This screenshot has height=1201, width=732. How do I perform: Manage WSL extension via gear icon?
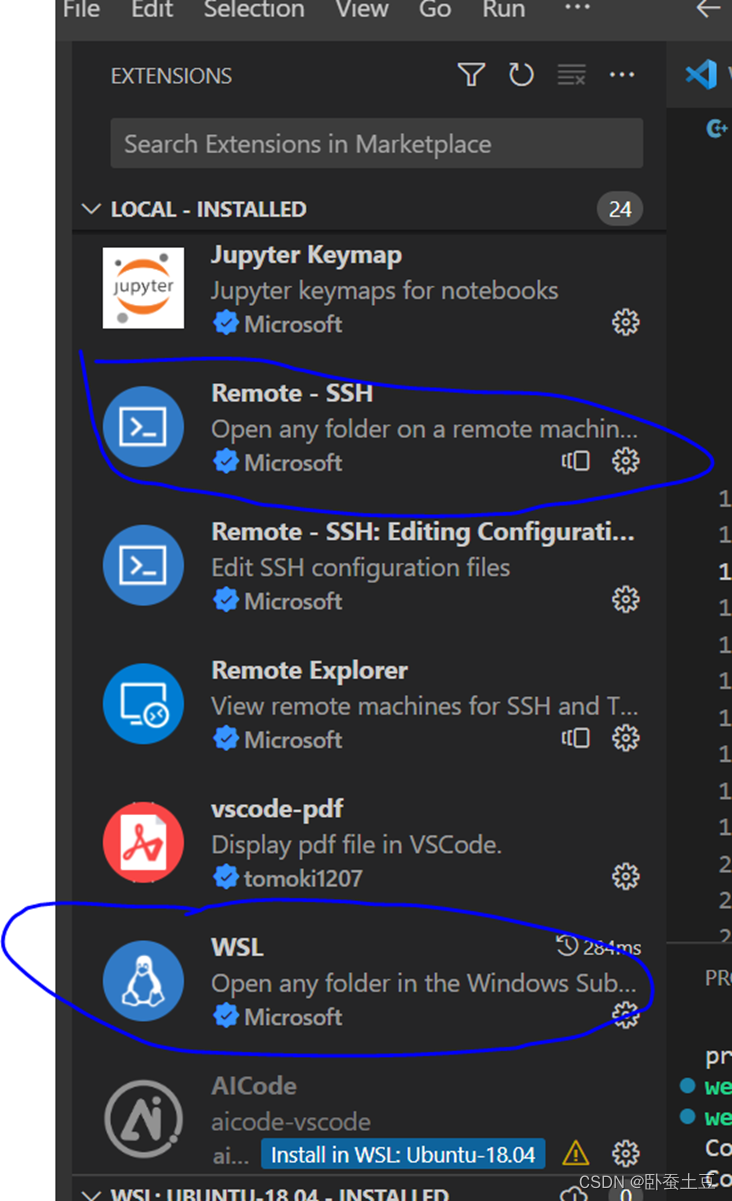626,1015
